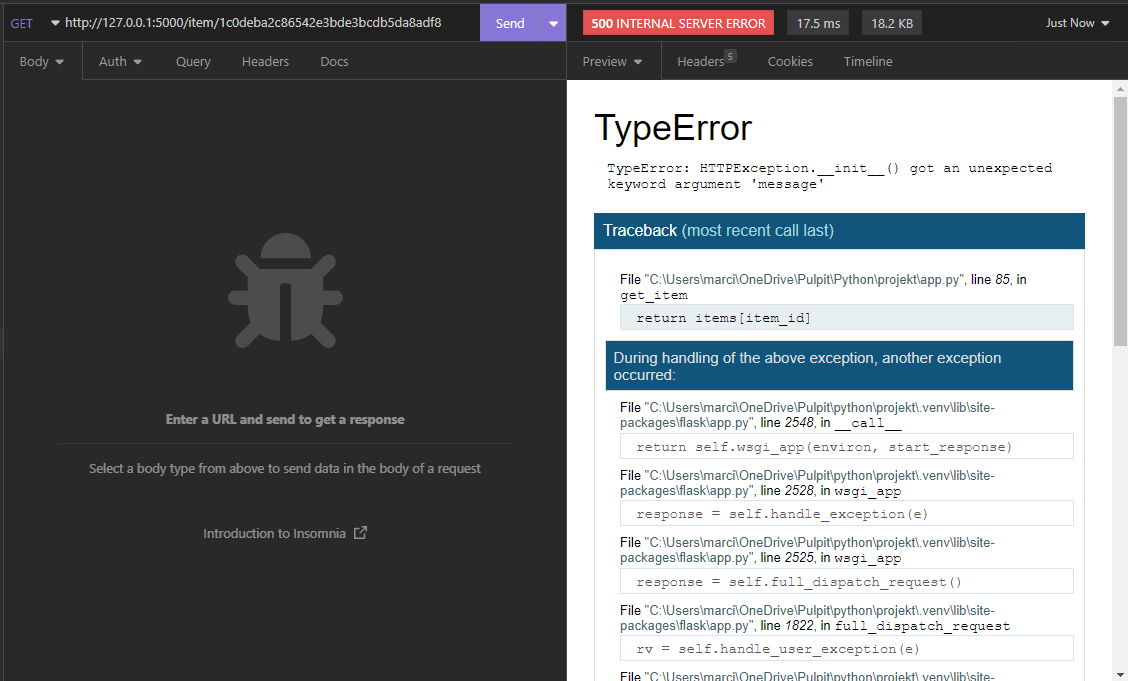The image size is (1128, 681).
Task: Switch to the Docs tab
Action: (334, 61)
